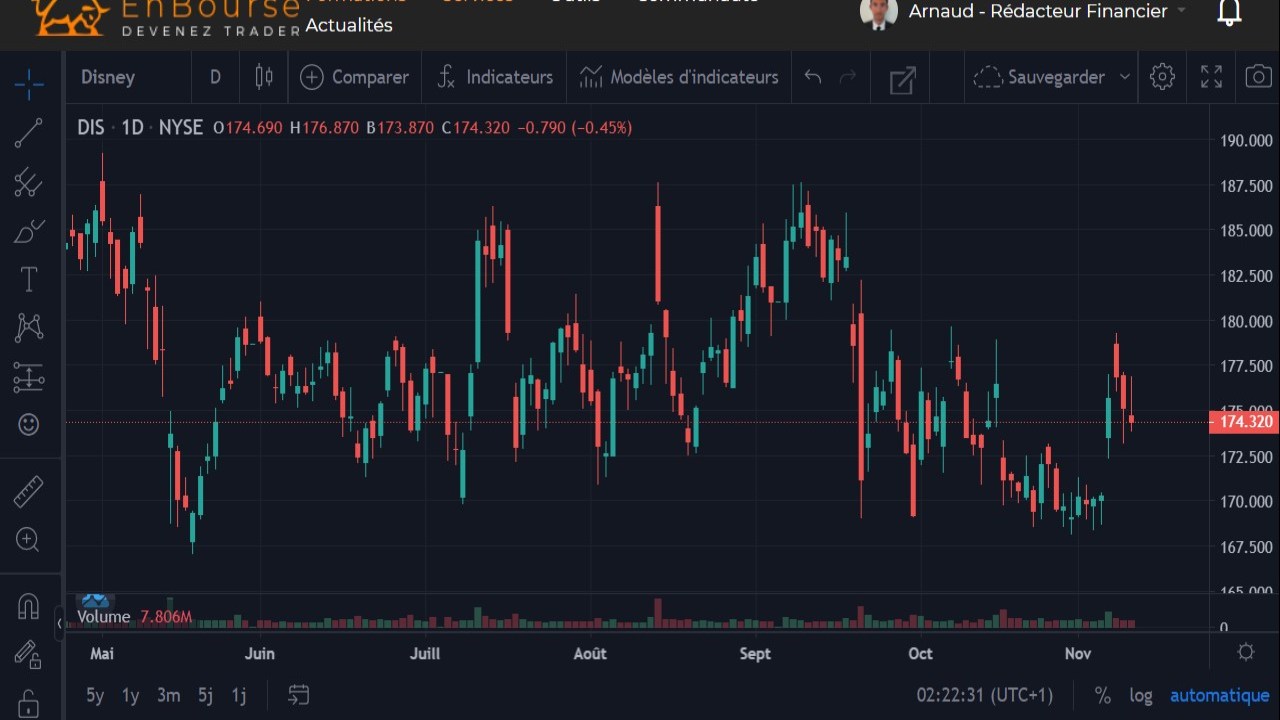This screenshot has width=1280, height=720.
Task: Toggle the magnet mode
Action: [29, 606]
